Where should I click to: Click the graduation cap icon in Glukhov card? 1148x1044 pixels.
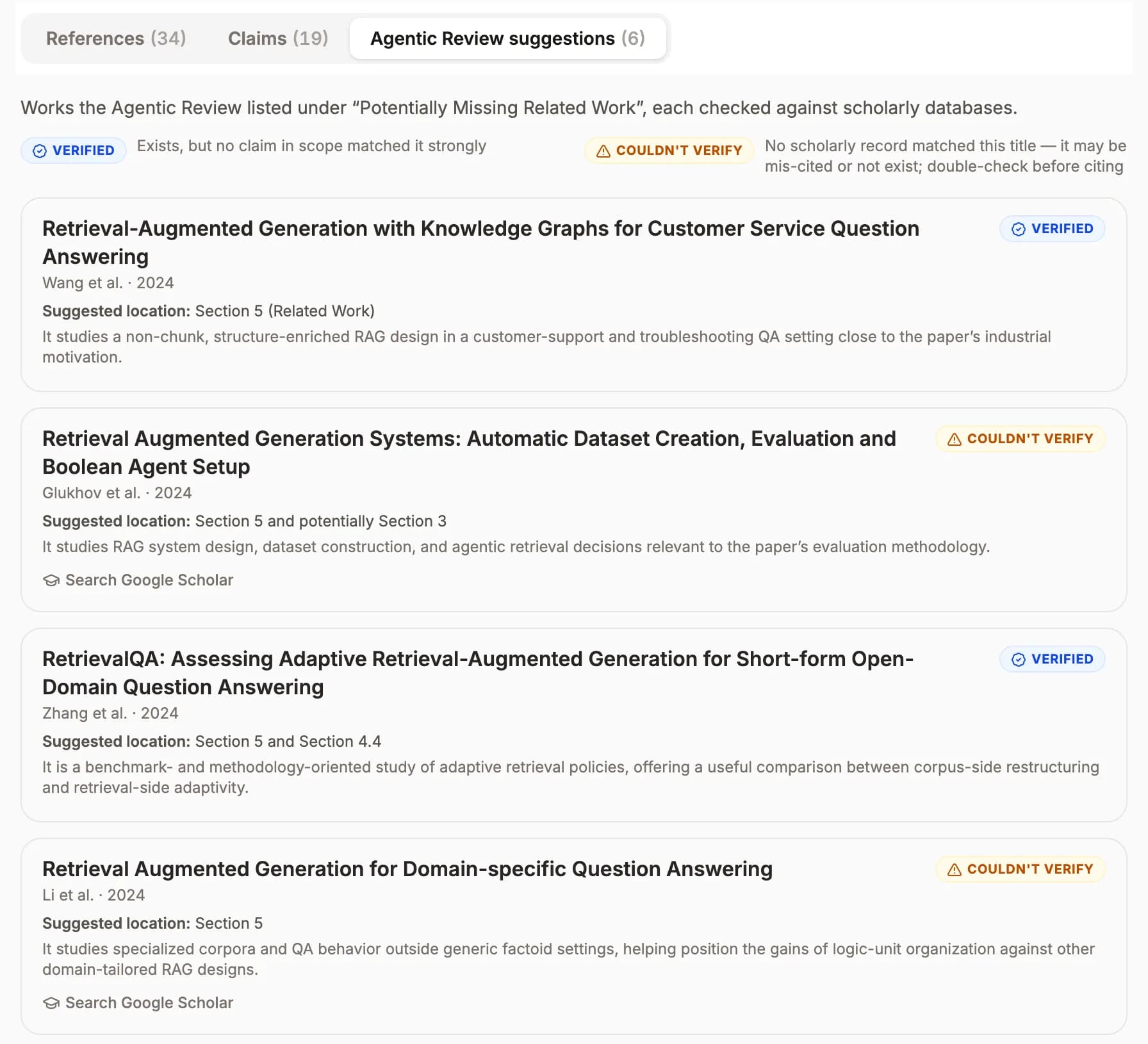51,580
